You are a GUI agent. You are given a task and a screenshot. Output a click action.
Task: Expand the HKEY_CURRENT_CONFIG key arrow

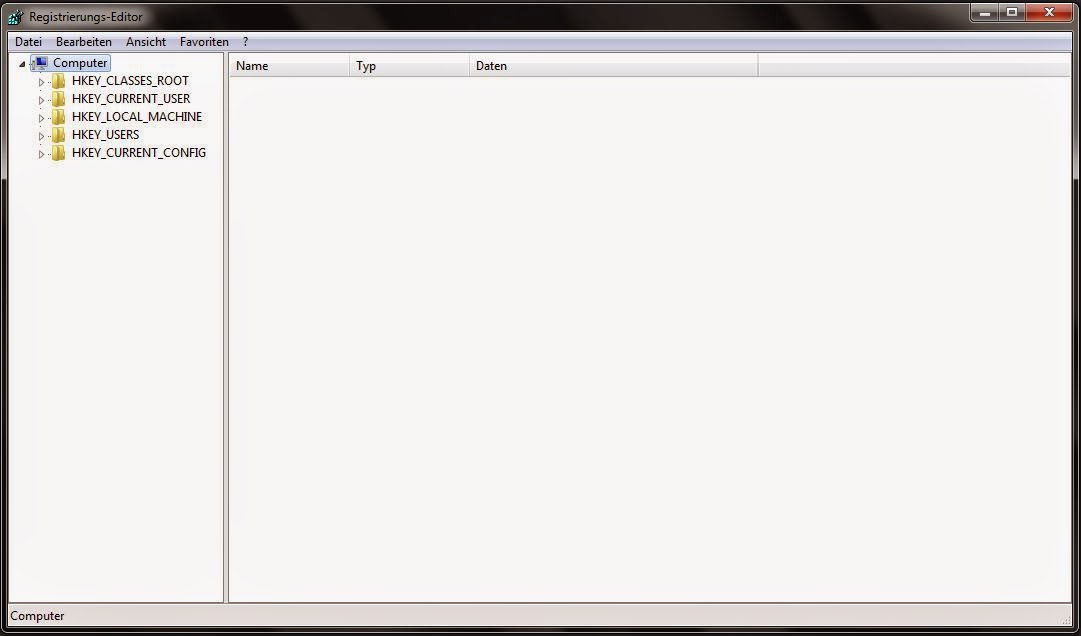[x=41, y=154]
